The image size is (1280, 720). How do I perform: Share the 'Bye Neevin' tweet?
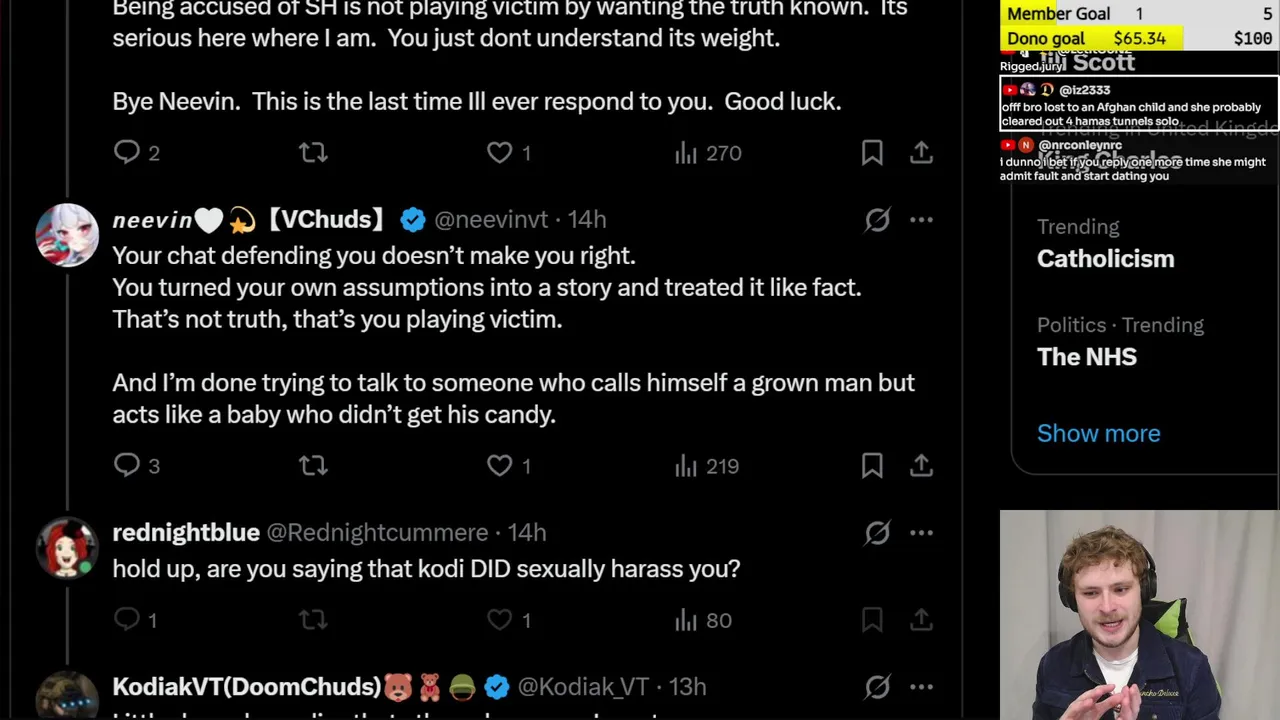click(921, 152)
